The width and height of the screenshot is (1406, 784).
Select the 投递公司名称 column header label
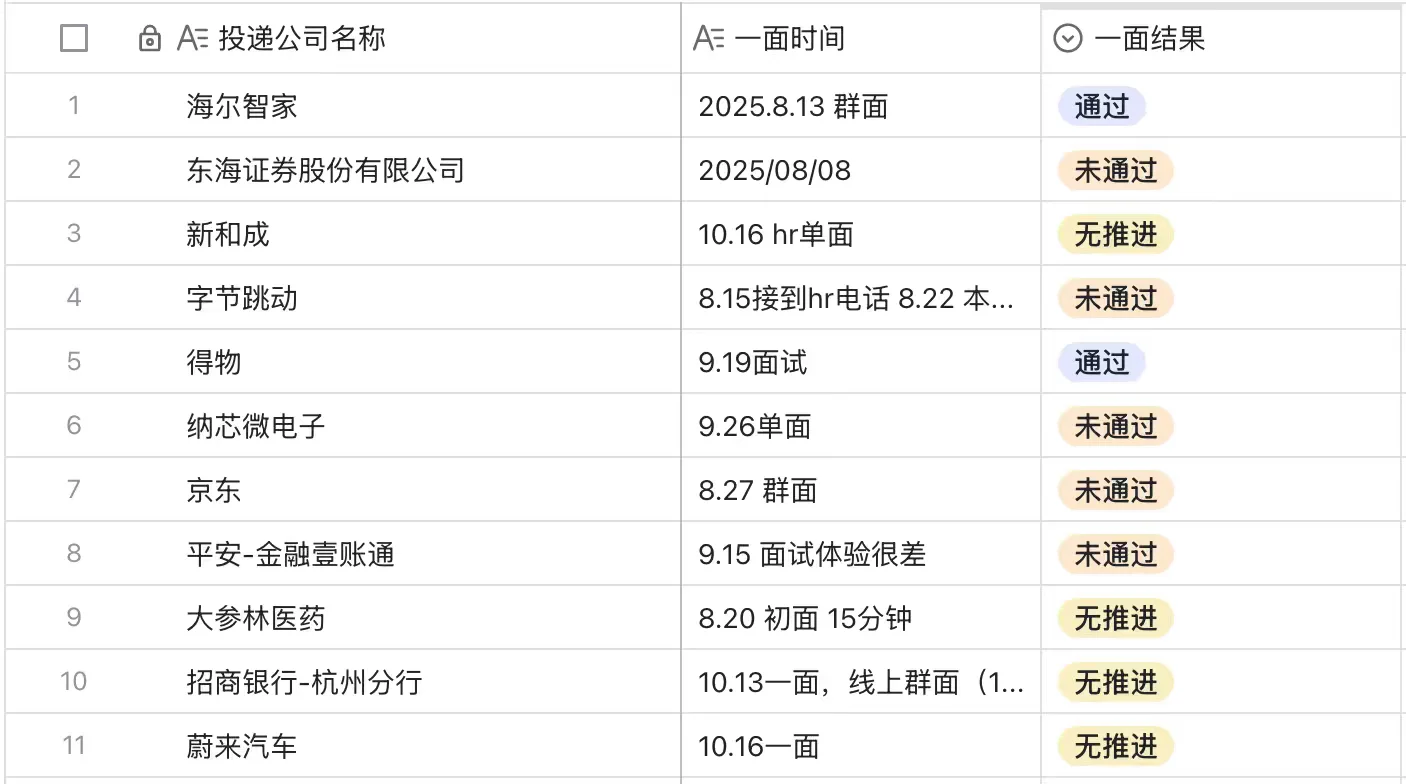tap(302, 39)
